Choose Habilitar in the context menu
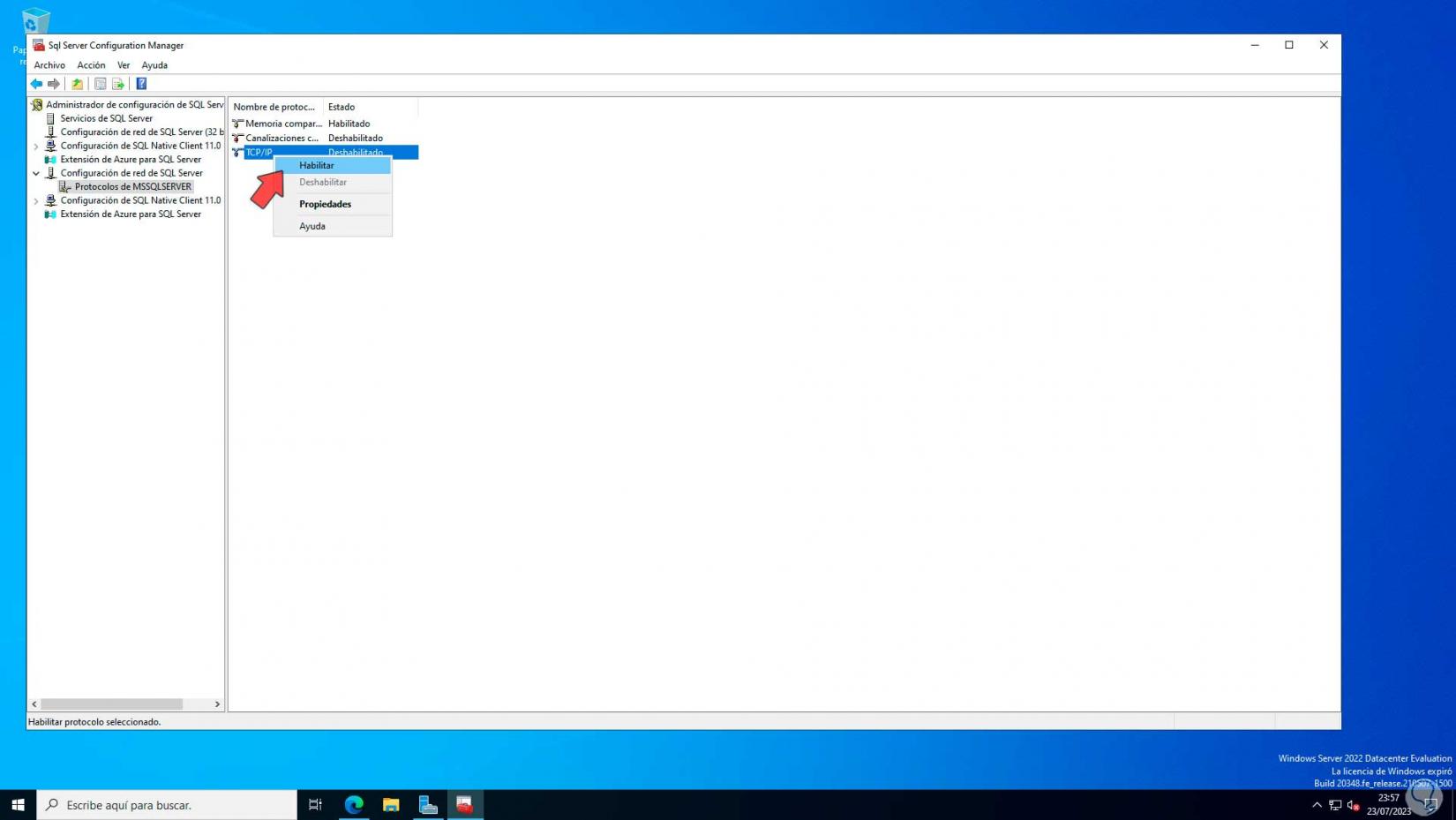The height and width of the screenshot is (820, 1456). 333,165
